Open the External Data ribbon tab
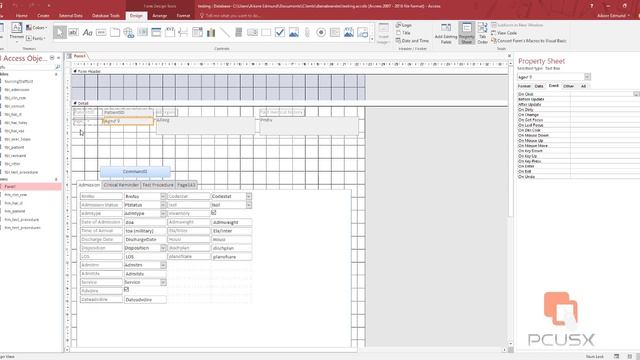 [x=71, y=16]
